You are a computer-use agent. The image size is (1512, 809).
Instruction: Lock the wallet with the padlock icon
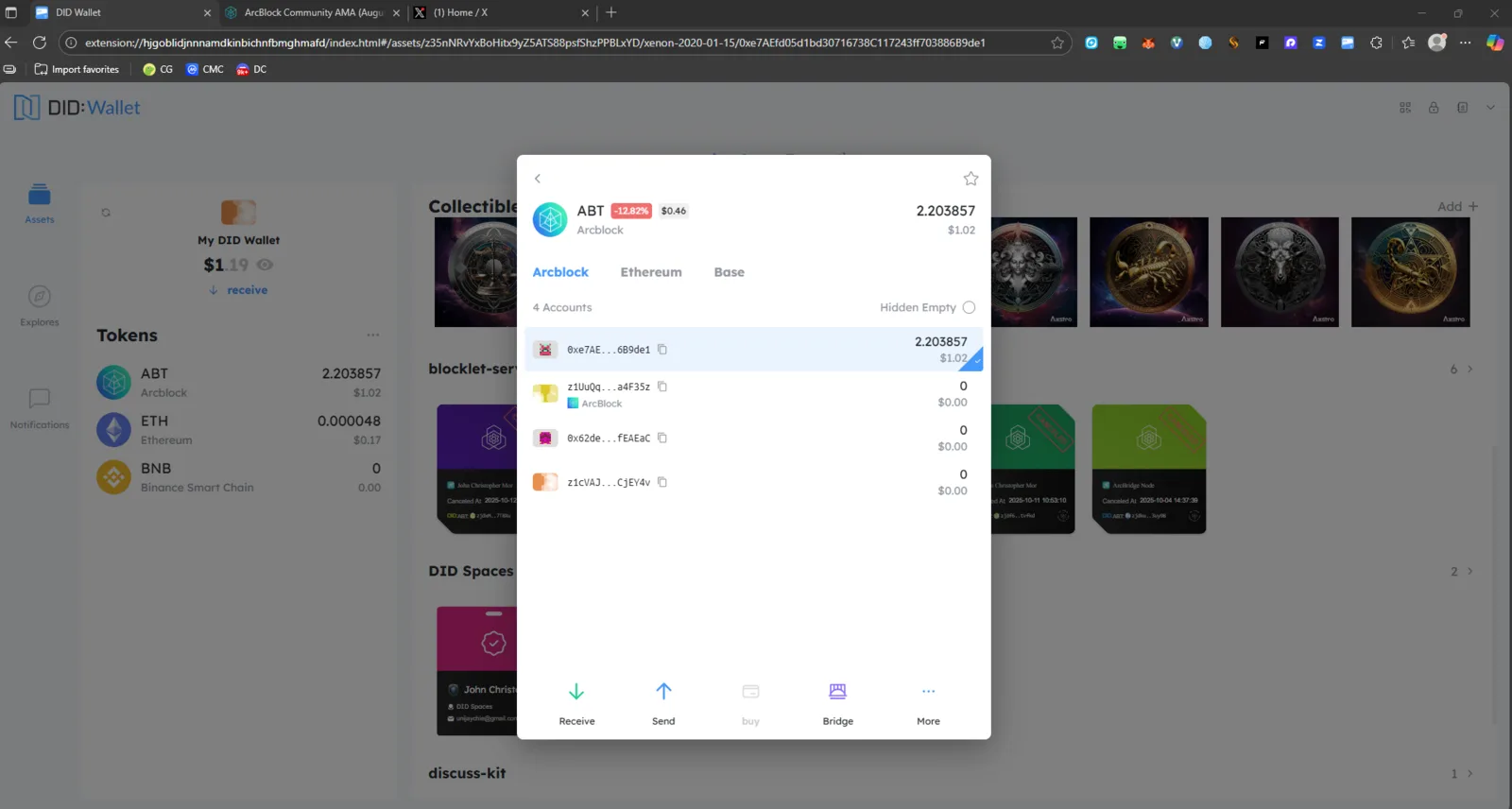(1434, 108)
